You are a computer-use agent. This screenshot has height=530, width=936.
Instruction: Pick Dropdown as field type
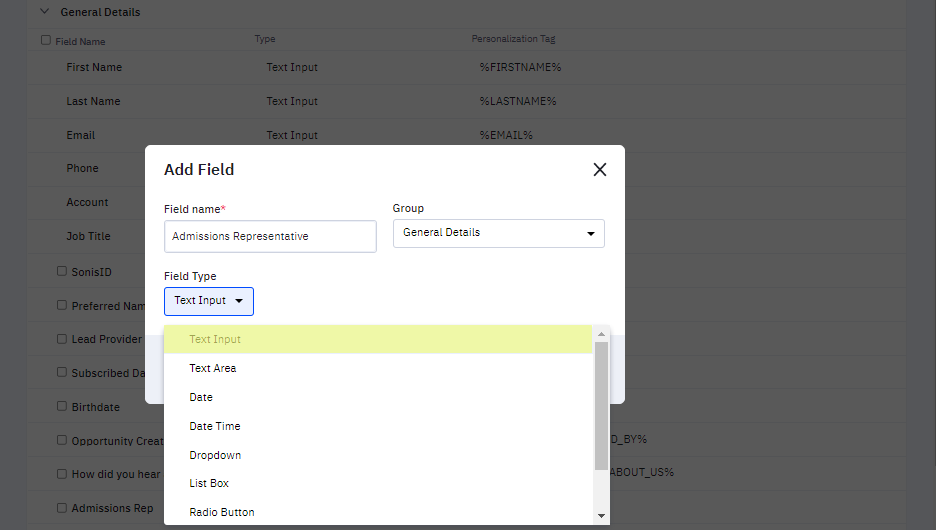pyautogui.click(x=215, y=456)
